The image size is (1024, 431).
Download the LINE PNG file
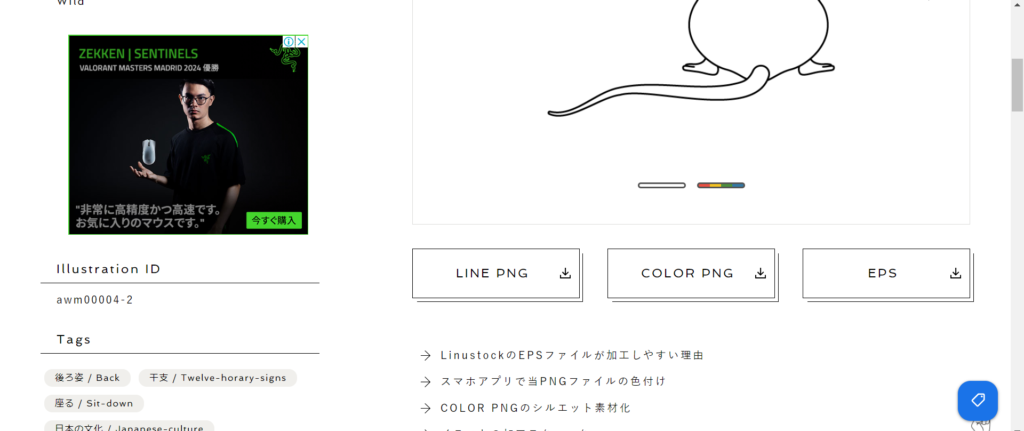[496, 273]
